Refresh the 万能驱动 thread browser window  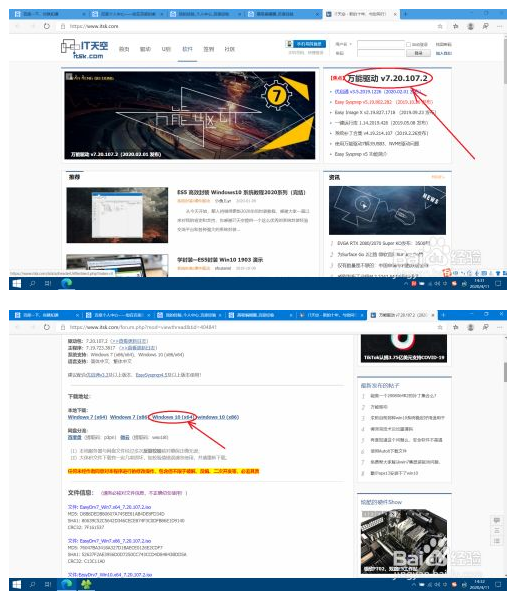[47, 327]
